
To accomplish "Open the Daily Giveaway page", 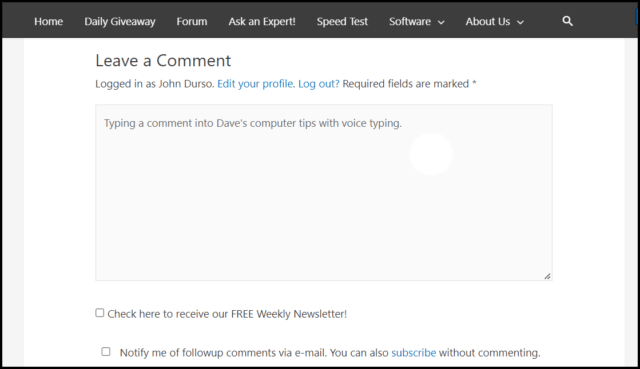I will pyautogui.click(x=120, y=22).
